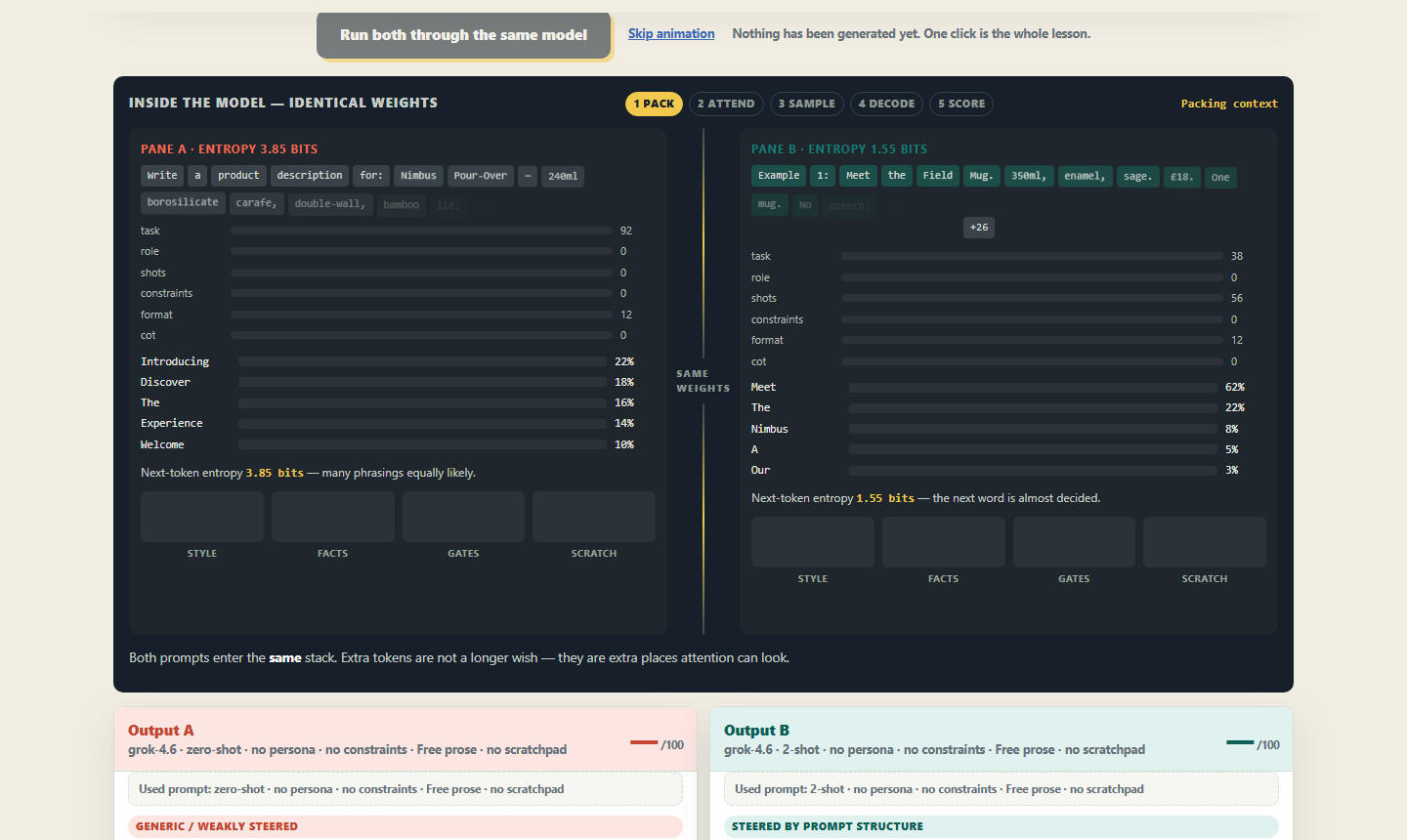Click the GATES box in Pane B
1407x840 pixels.
1074,542
